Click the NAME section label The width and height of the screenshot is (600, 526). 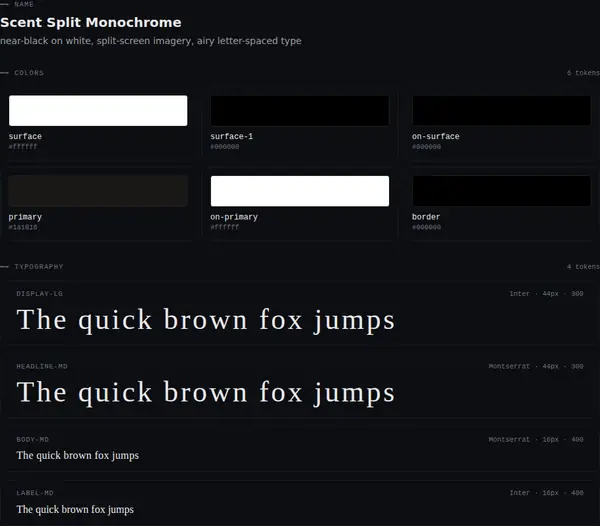click(24, 5)
